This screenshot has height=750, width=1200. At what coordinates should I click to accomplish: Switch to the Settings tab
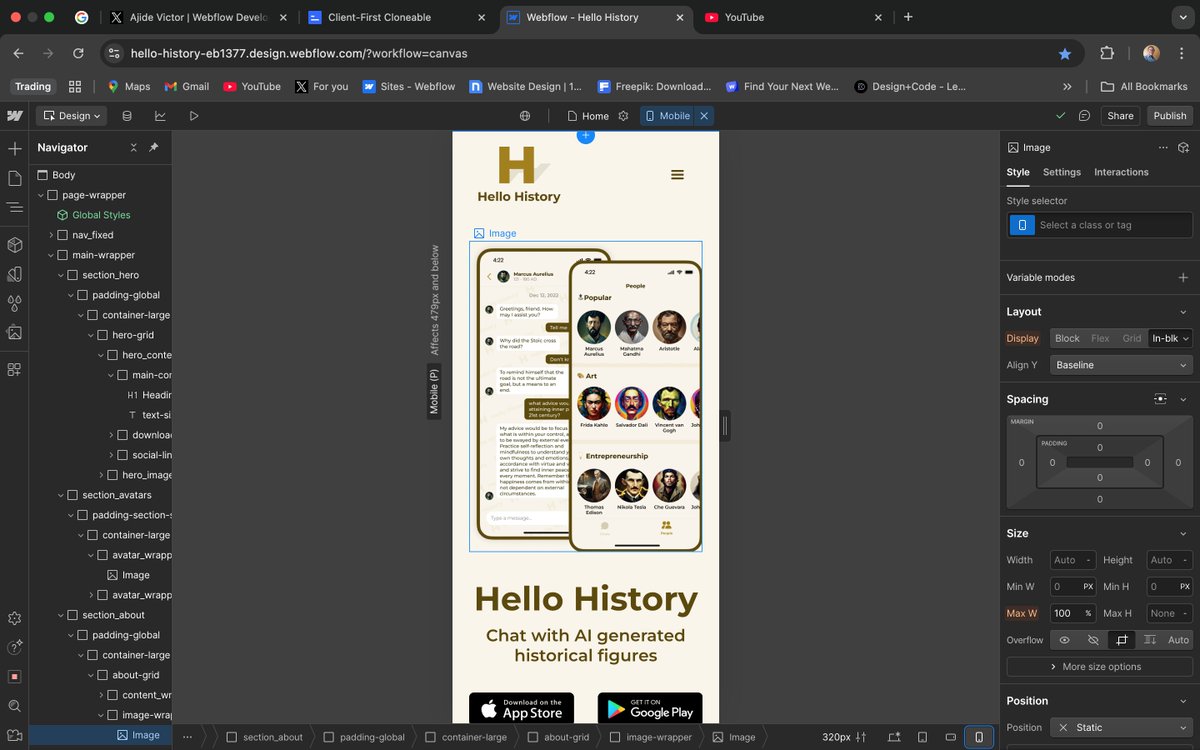click(1062, 172)
